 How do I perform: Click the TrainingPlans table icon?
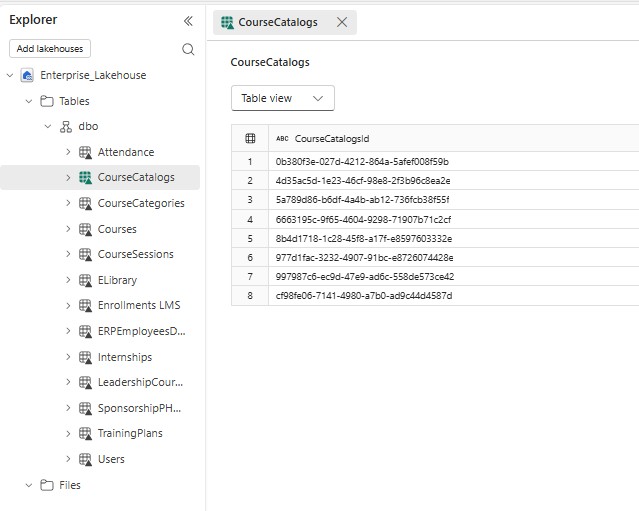(85, 434)
